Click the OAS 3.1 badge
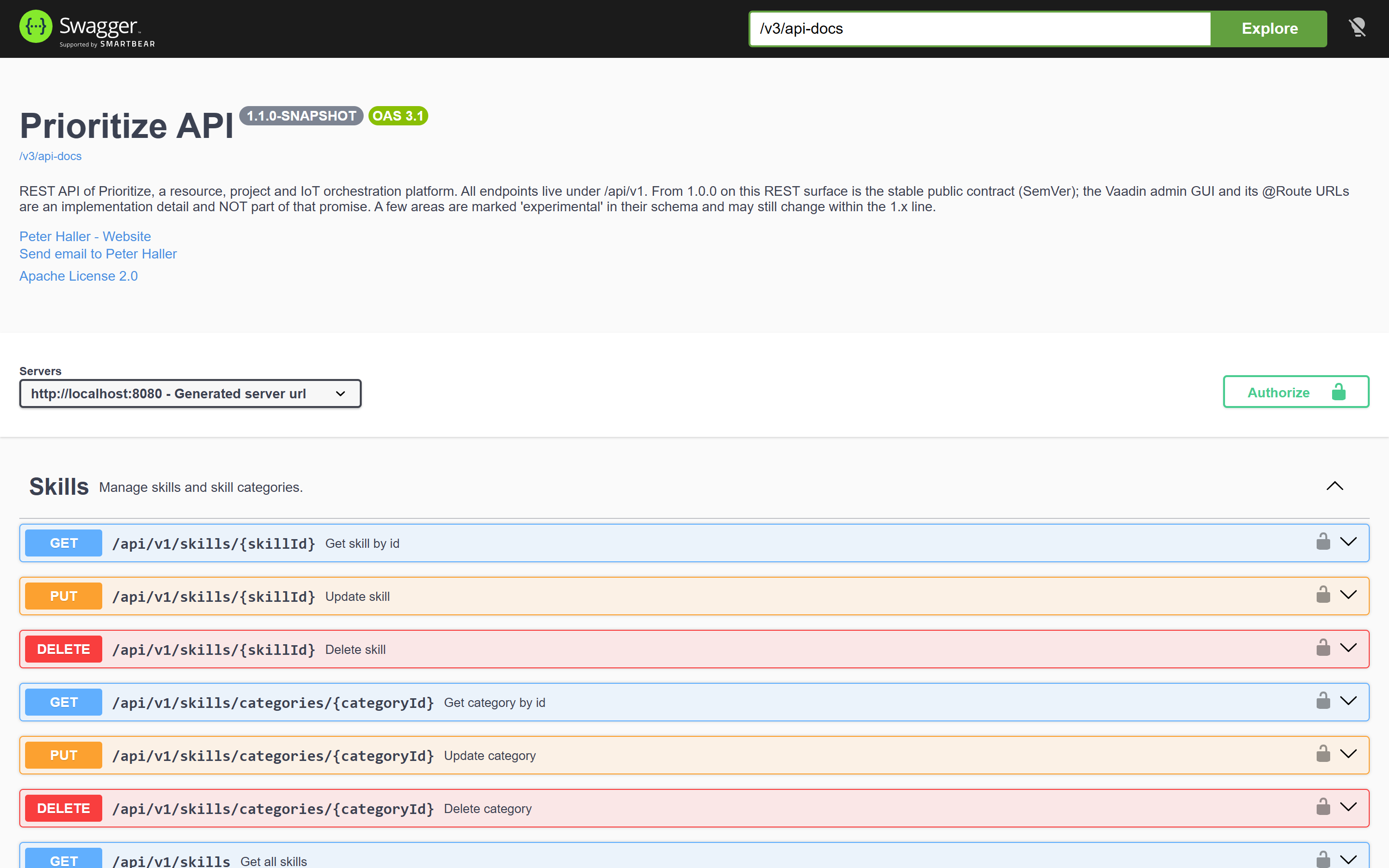 (x=398, y=116)
